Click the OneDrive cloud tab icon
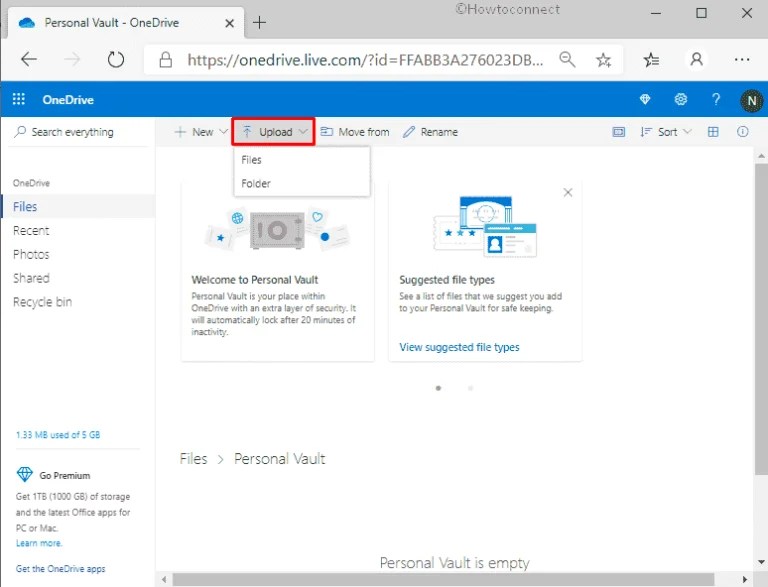 [x=26, y=23]
